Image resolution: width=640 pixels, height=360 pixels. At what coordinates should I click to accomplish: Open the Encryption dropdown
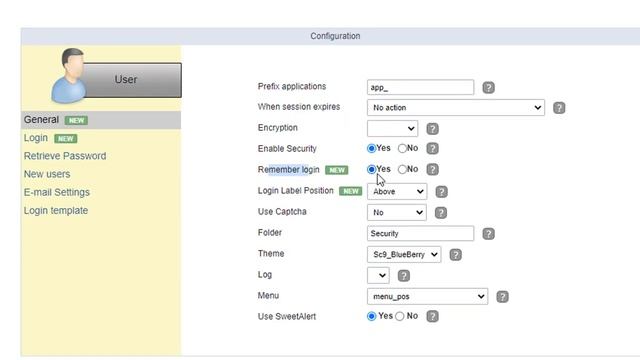pyautogui.click(x=392, y=129)
